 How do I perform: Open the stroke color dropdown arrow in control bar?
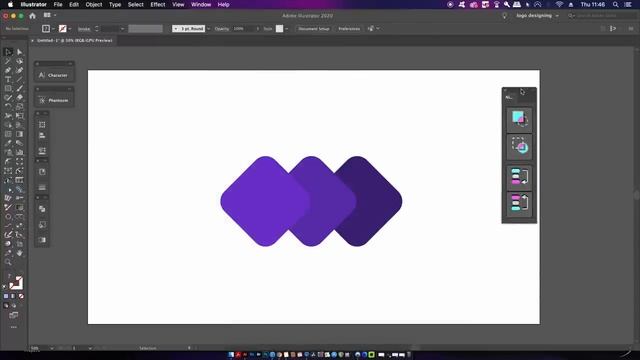coord(70,29)
